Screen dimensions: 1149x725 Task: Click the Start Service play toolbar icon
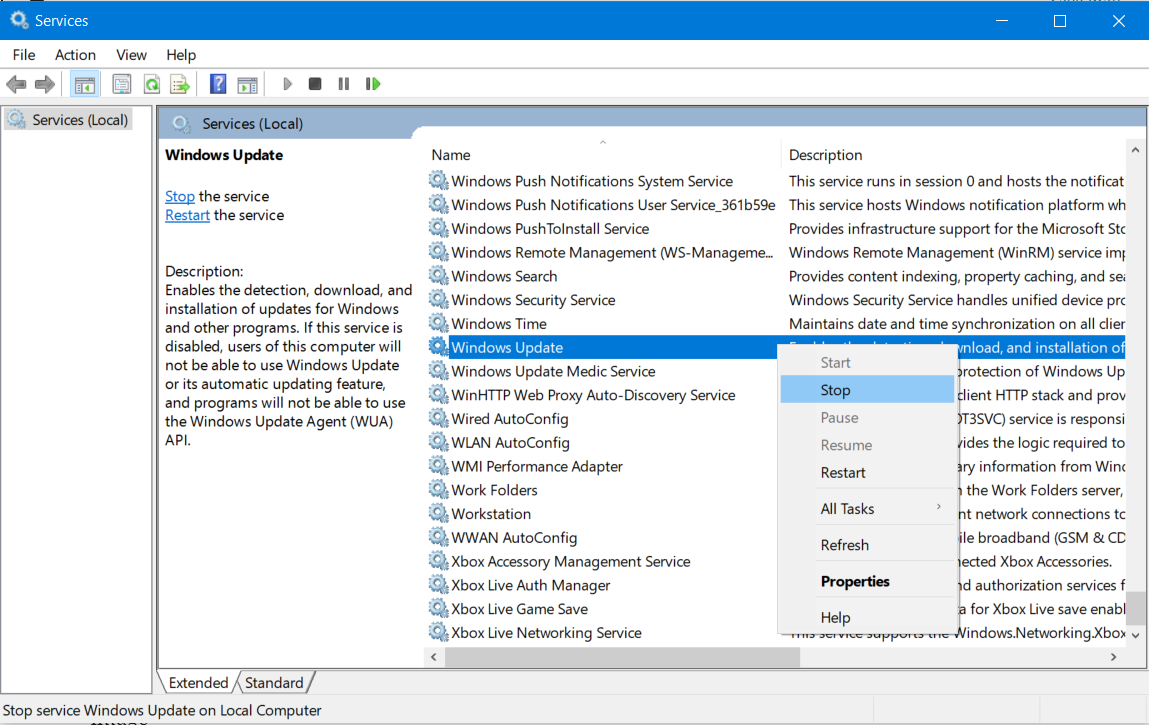287,84
